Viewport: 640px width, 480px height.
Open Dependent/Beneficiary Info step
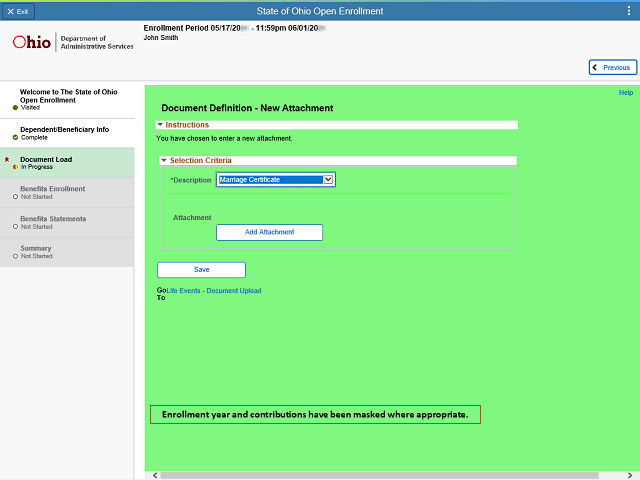64,129
